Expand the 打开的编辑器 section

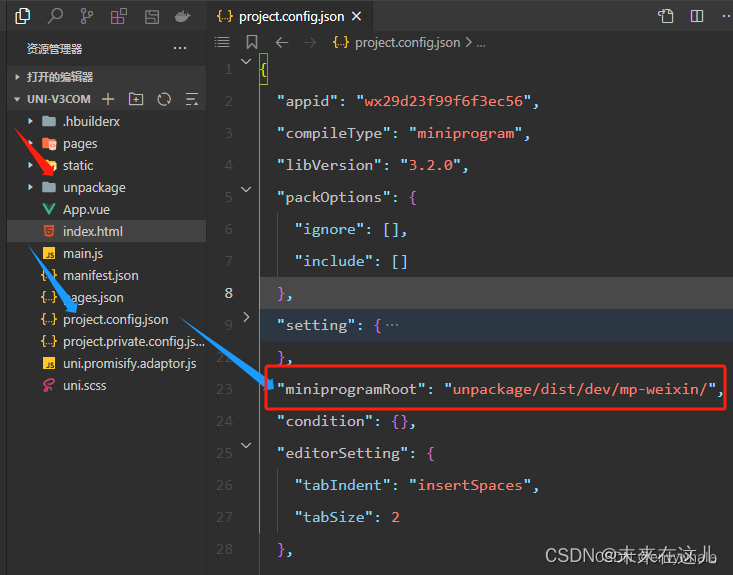point(60,77)
